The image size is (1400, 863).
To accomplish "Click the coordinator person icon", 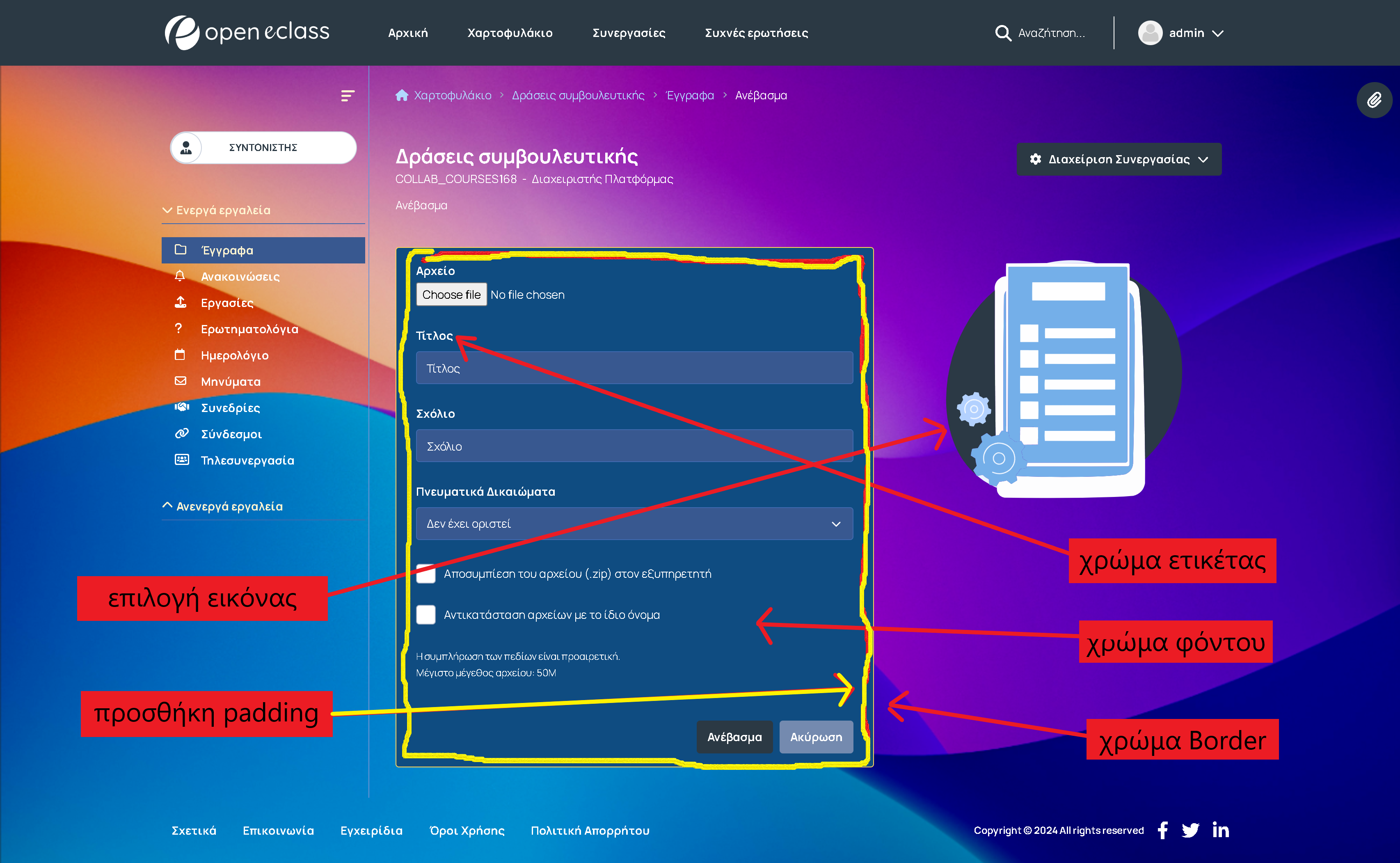I will [186, 148].
